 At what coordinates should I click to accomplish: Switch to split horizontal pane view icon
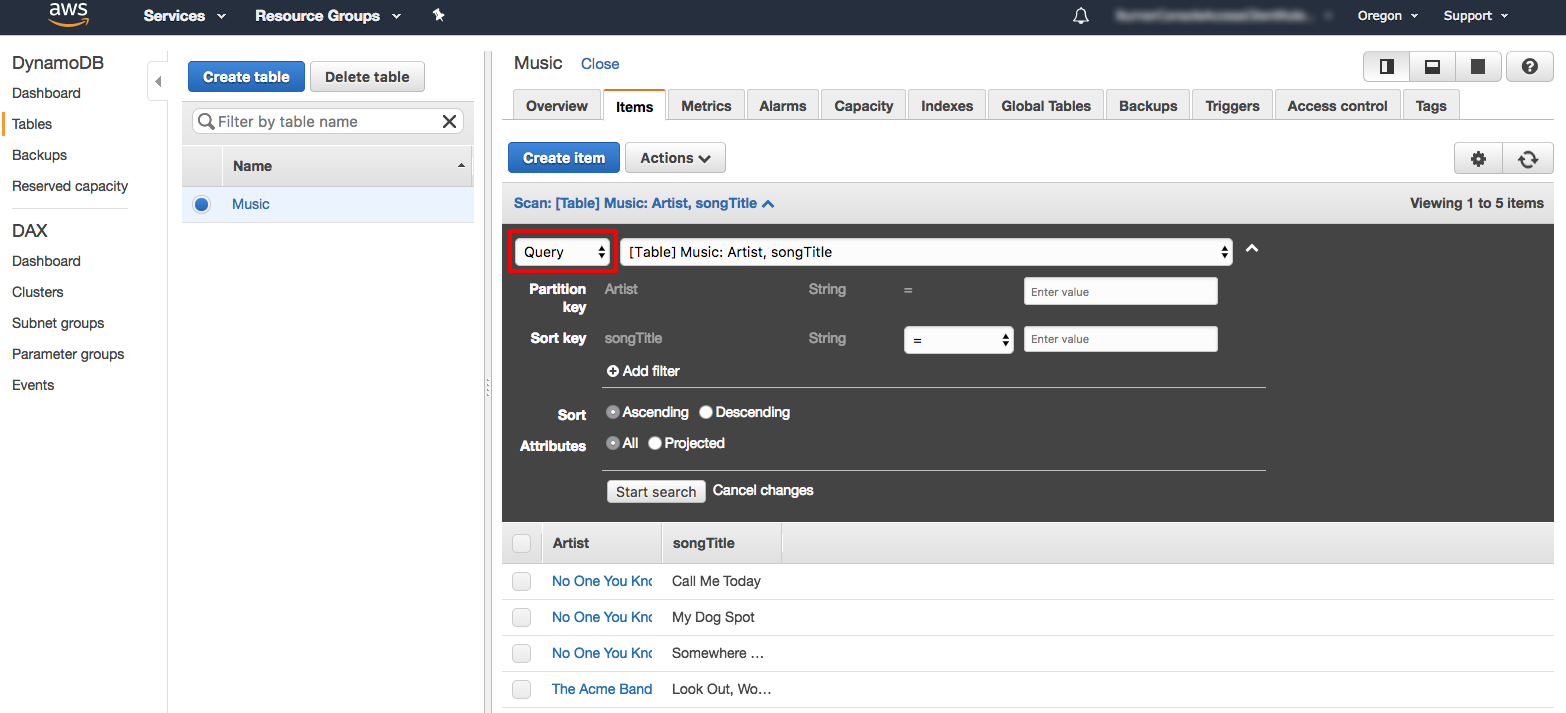point(1432,66)
